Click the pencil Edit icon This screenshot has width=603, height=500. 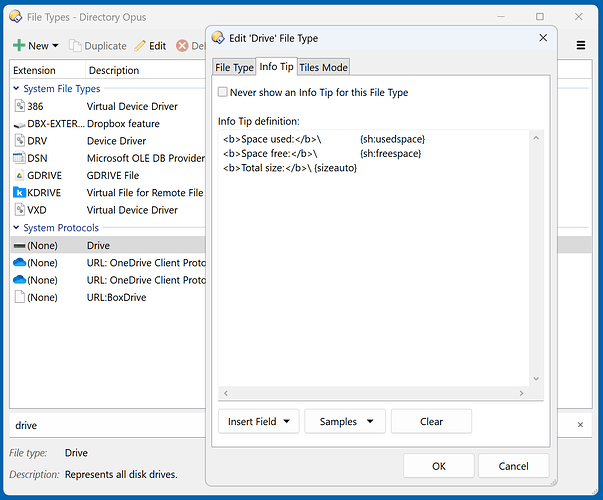140,46
